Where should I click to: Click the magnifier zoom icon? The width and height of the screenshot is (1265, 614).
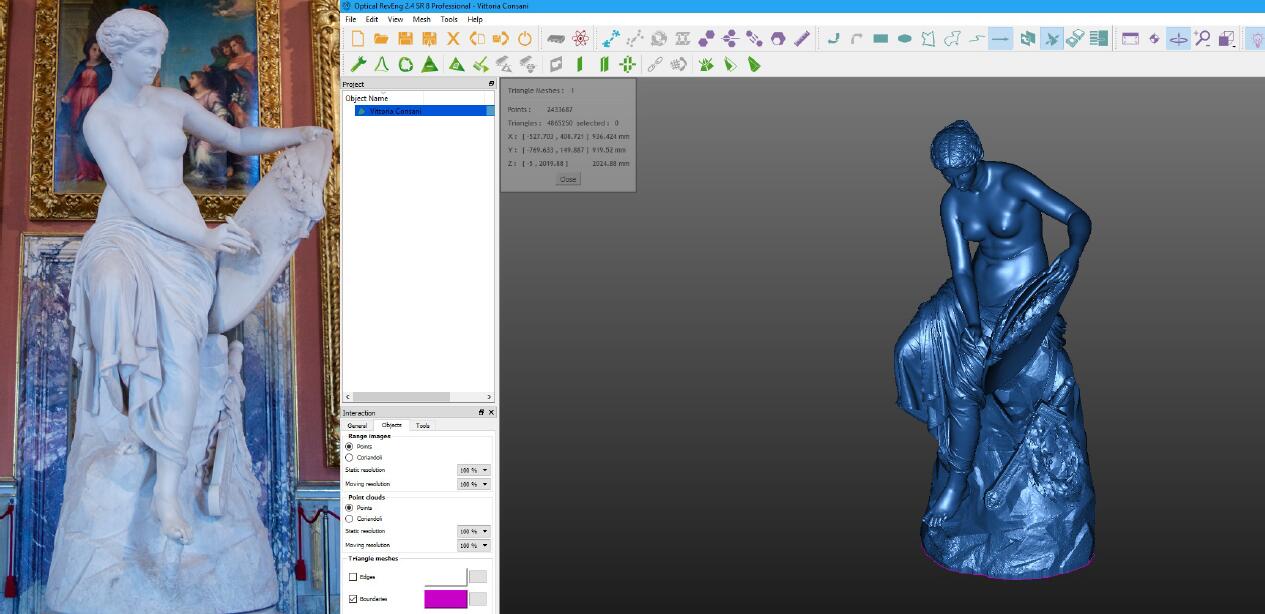[x=1202, y=39]
